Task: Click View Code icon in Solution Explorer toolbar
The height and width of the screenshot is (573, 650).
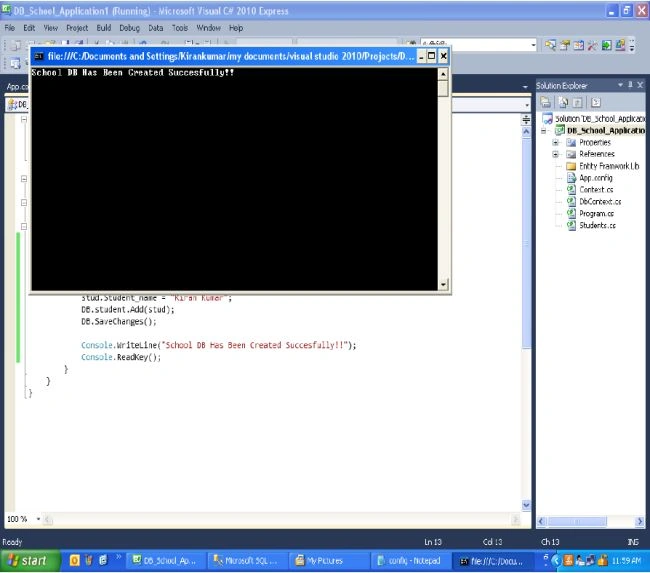Action: pos(596,102)
